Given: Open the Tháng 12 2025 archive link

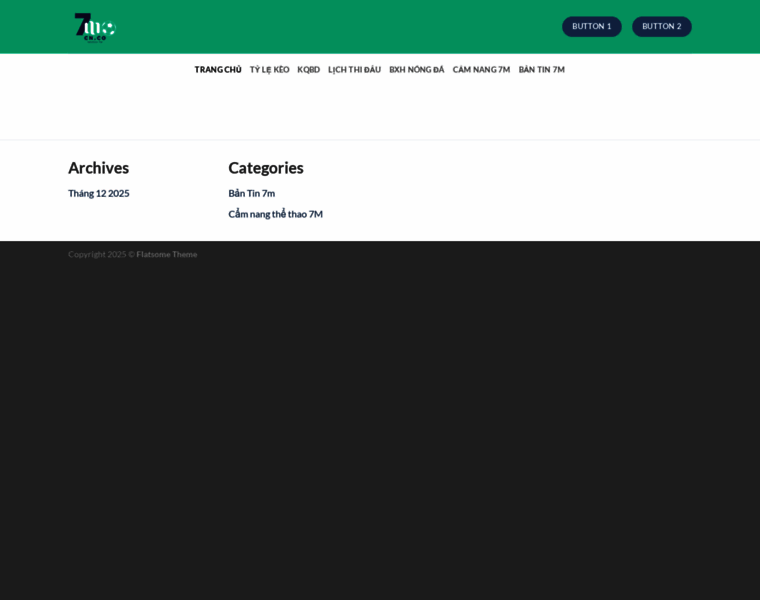Looking at the screenshot, I should coord(98,193).
